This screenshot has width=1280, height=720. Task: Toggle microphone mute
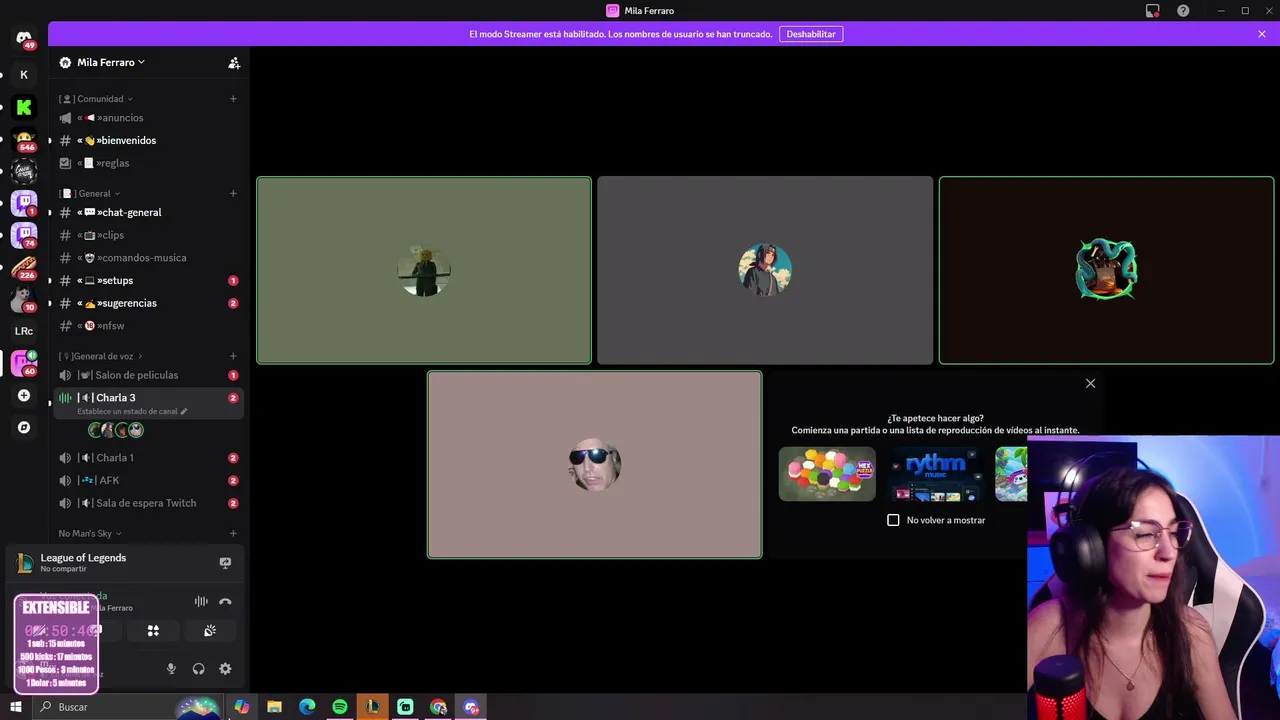pos(171,669)
